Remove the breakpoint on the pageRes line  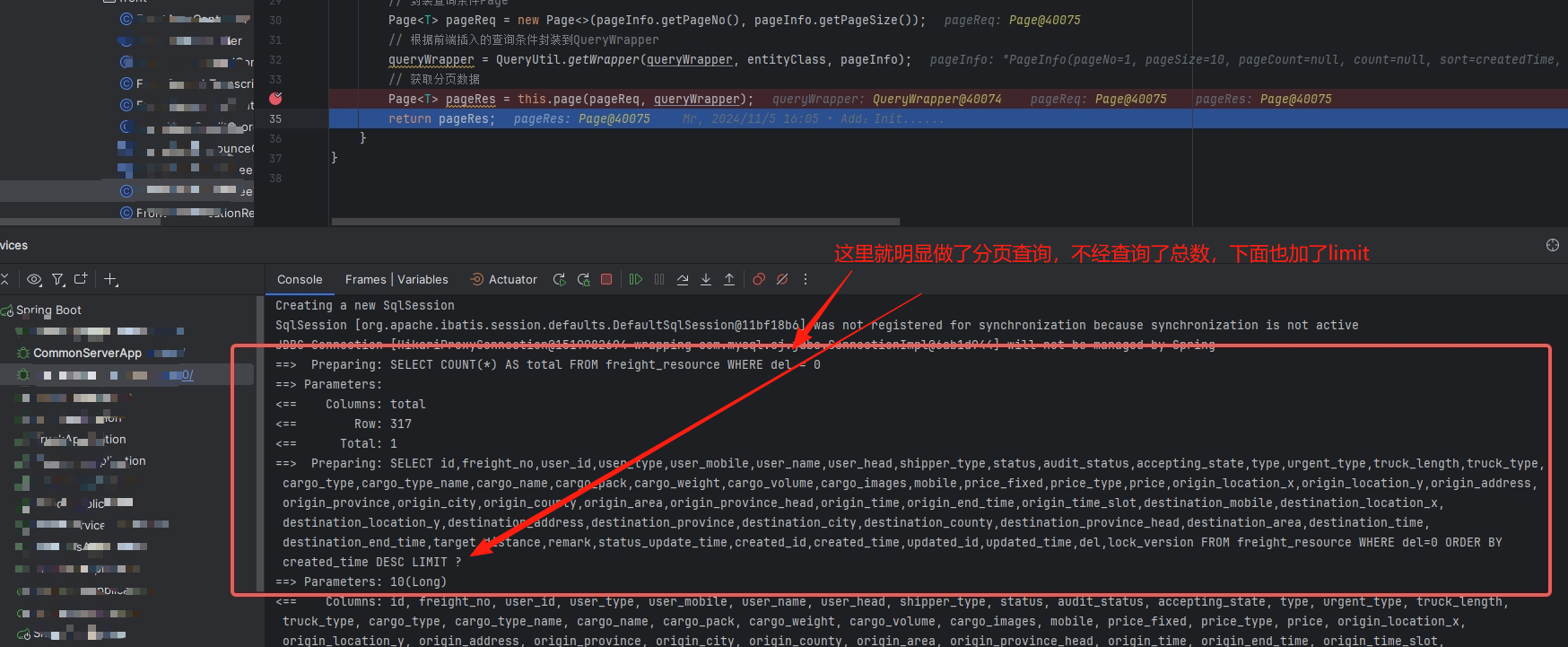[275, 99]
